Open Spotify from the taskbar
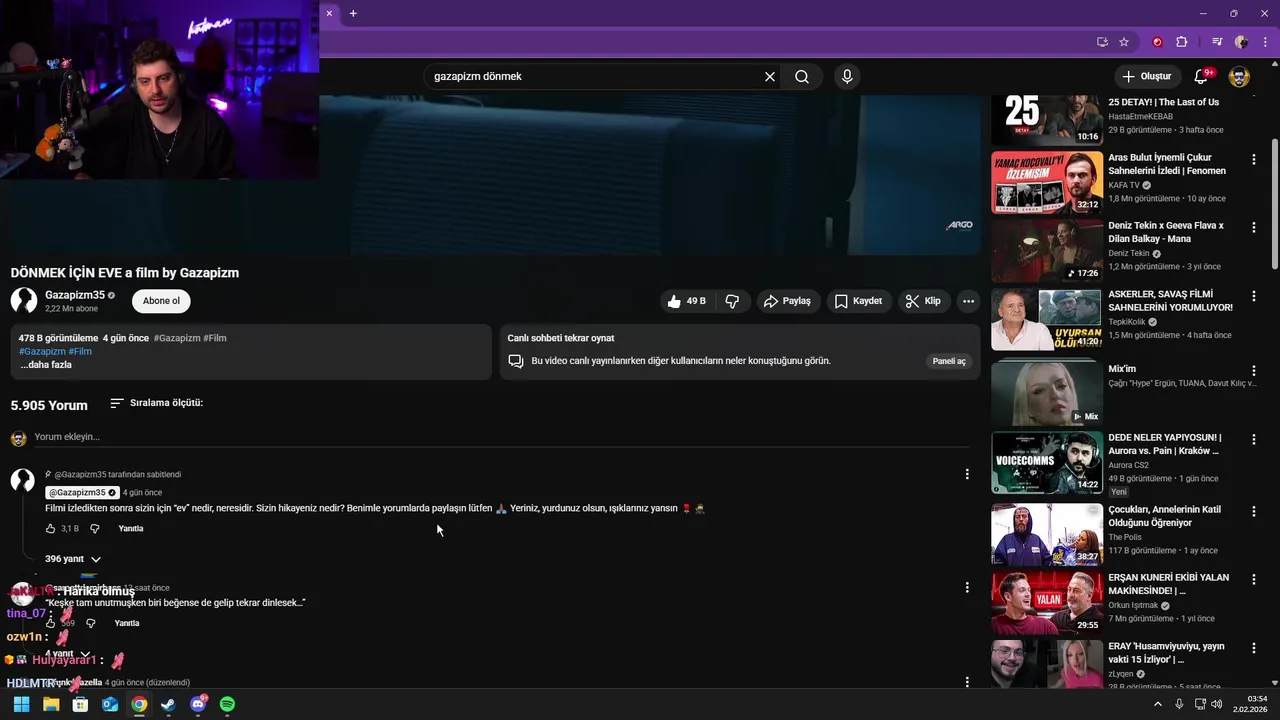Viewport: 1280px width, 720px height. pyautogui.click(x=227, y=704)
